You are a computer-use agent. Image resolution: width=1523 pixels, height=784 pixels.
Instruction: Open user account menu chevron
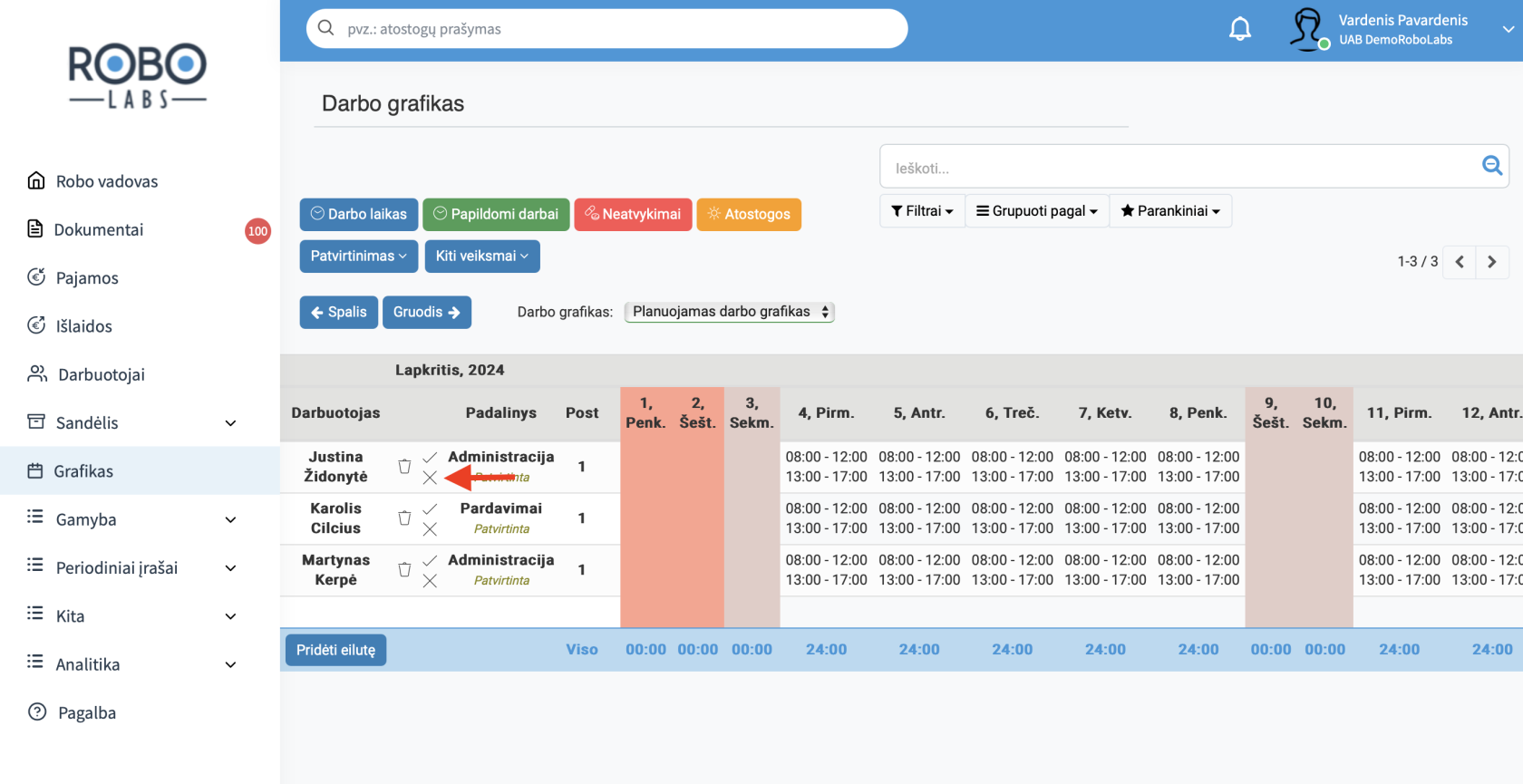click(1508, 29)
